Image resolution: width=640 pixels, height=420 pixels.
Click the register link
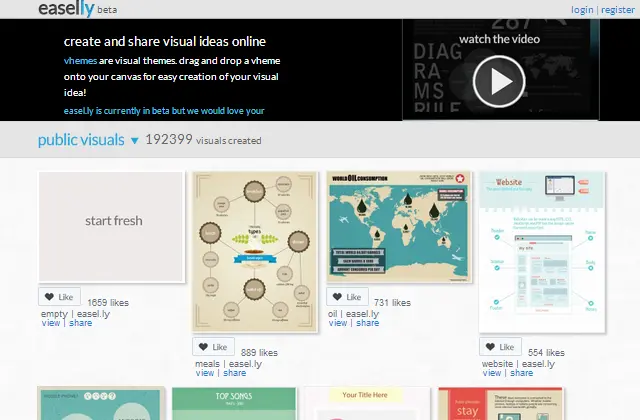(616, 10)
